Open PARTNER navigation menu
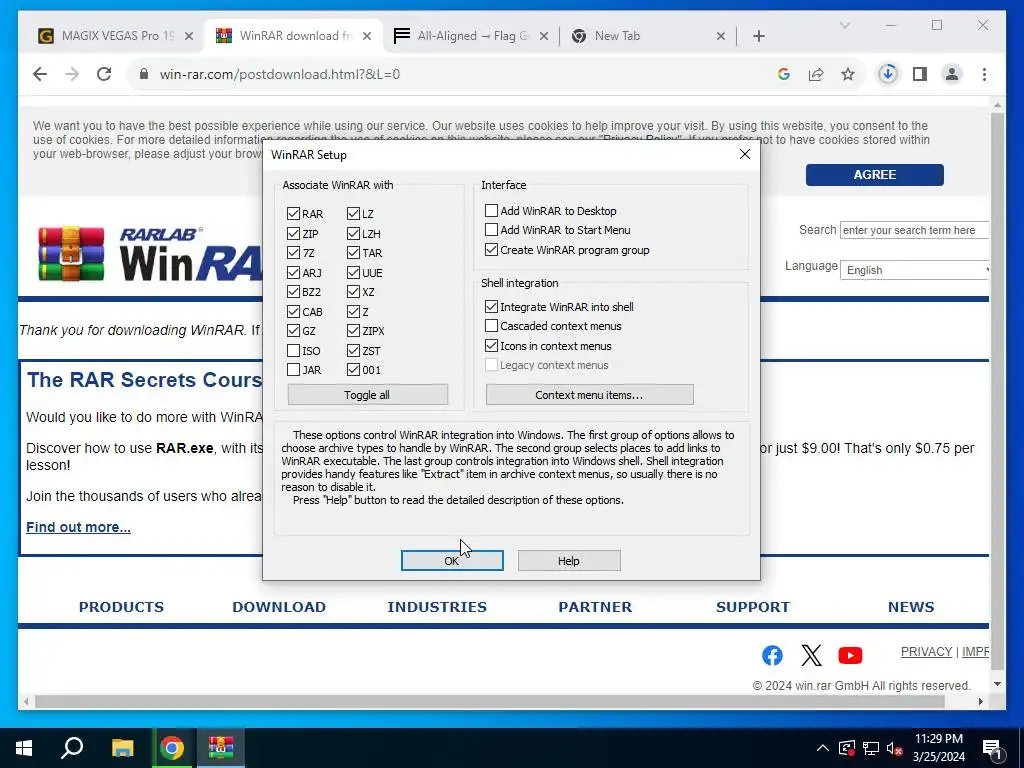Screen dimensions: 1024x768 (x=595, y=607)
